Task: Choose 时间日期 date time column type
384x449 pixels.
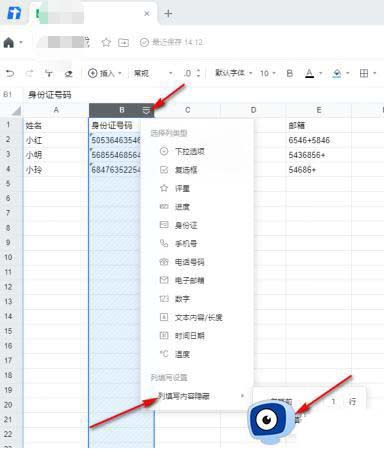Action: pos(197,336)
